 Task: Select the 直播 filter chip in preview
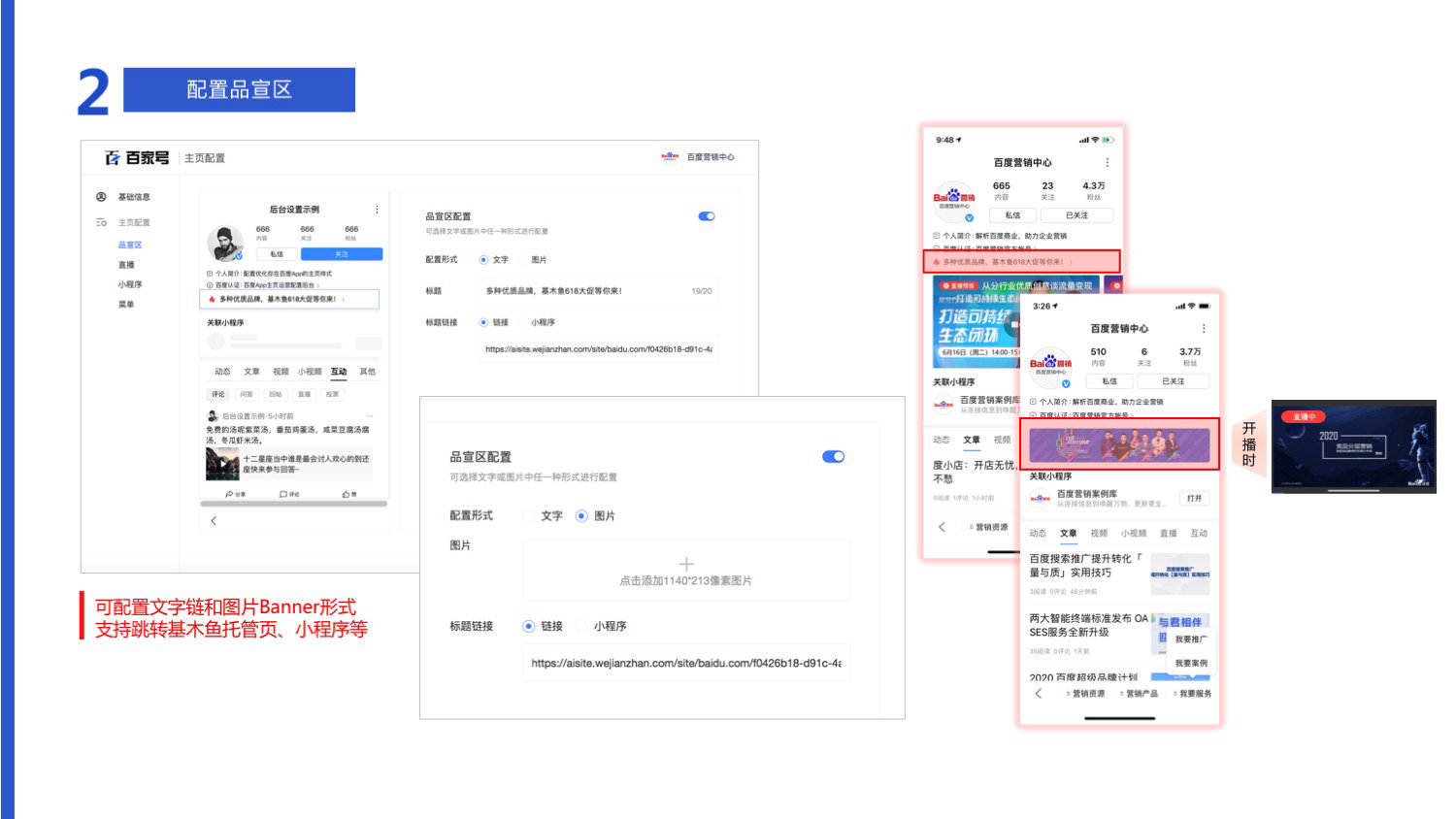304,394
